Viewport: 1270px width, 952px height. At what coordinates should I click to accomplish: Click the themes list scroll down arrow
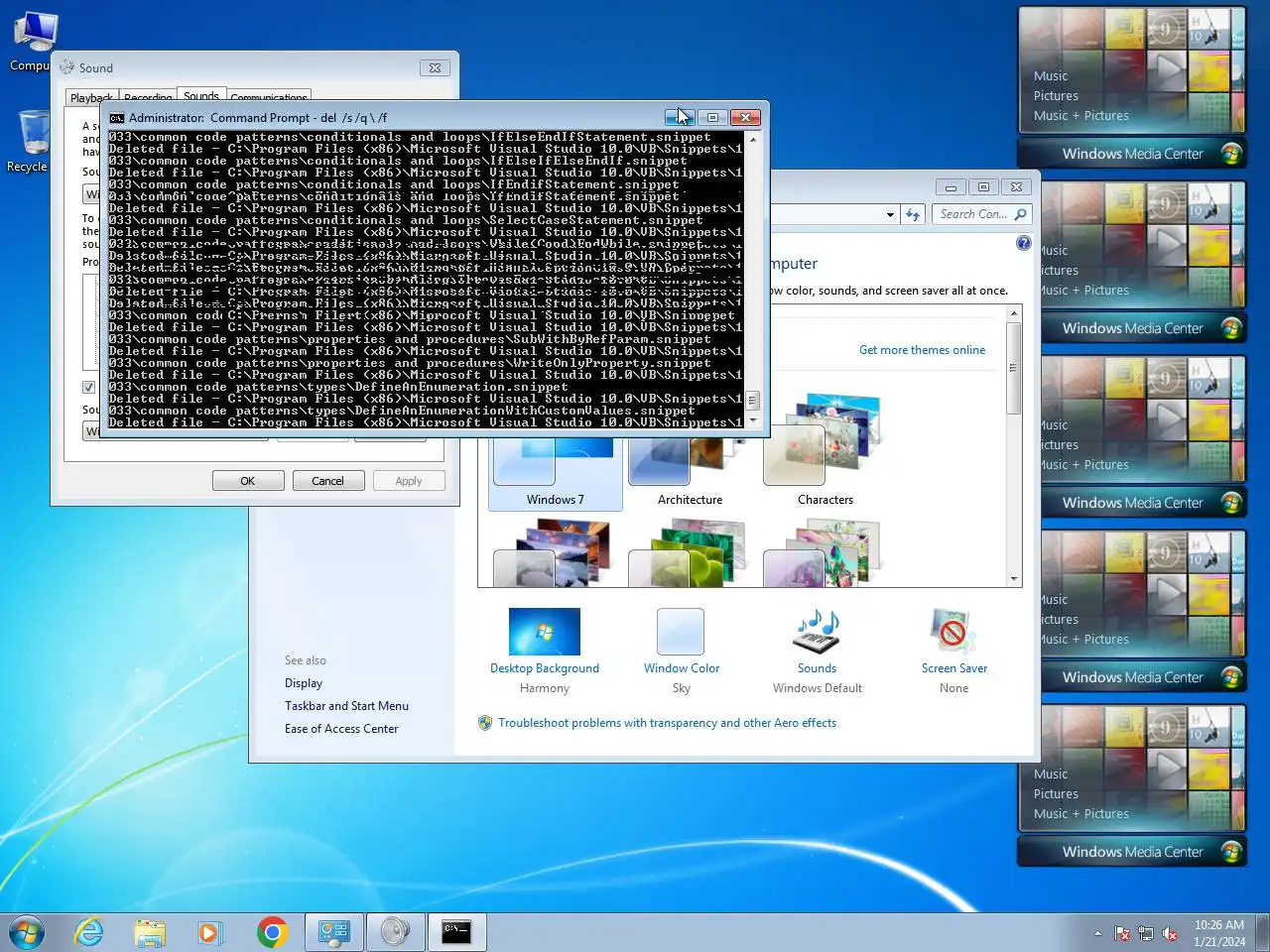[1014, 579]
